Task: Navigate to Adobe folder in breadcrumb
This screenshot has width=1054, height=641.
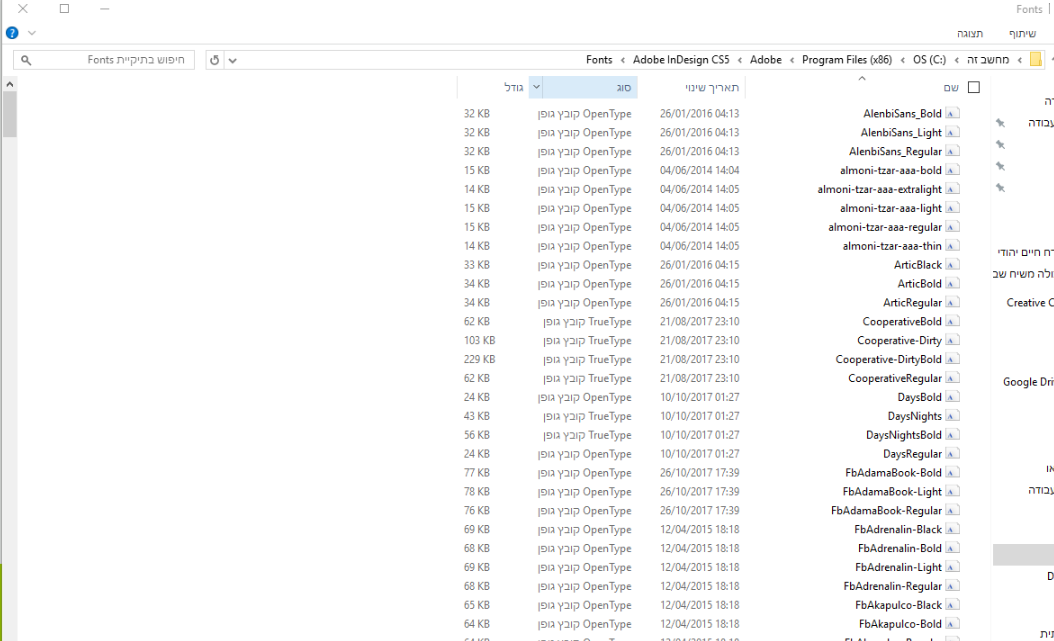Action: click(766, 60)
